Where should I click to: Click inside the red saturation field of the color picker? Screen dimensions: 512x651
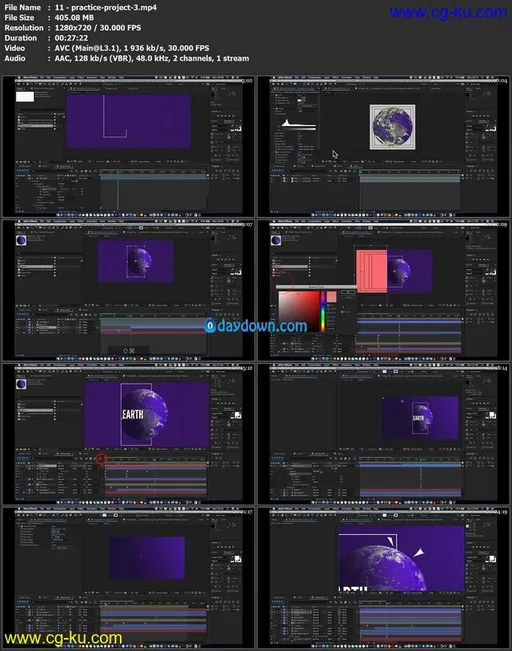click(x=299, y=311)
